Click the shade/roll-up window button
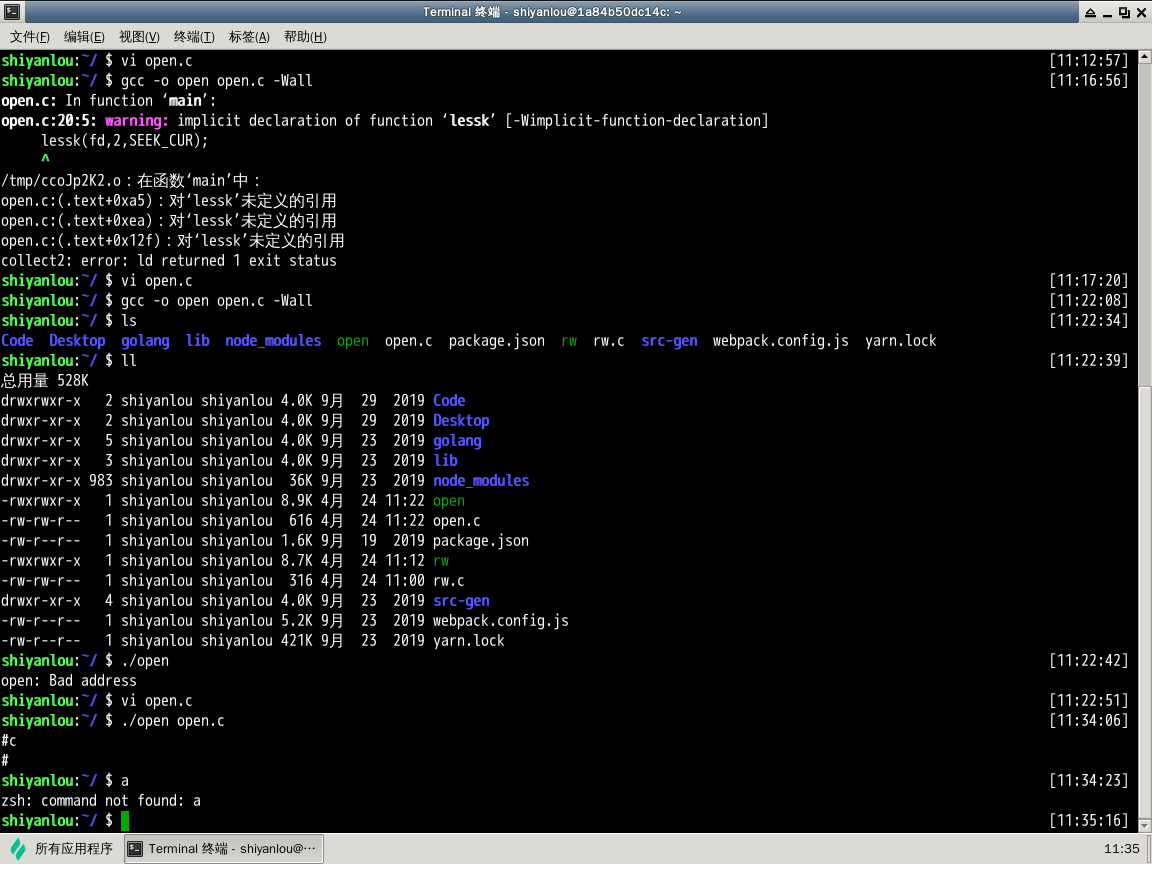The image size is (1152, 896). 1090,12
